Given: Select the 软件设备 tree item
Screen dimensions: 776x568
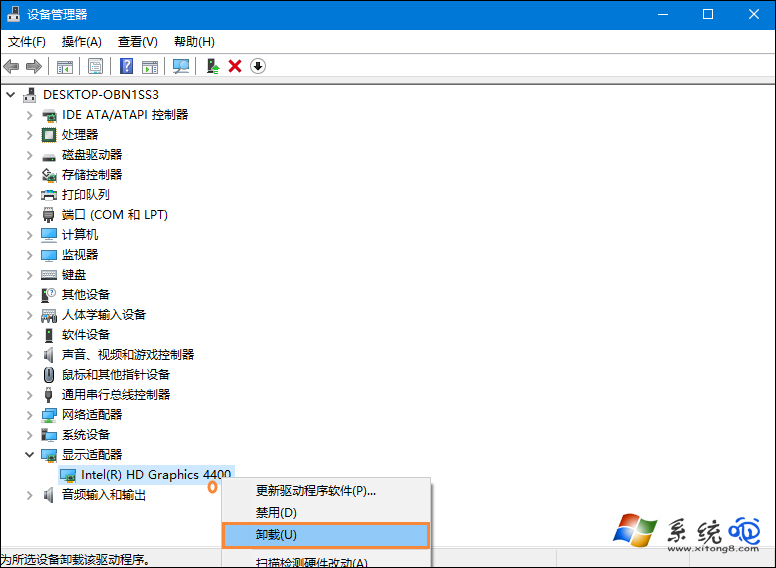Looking at the screenshot, I should pyautogui.click(x=86, y=335).
